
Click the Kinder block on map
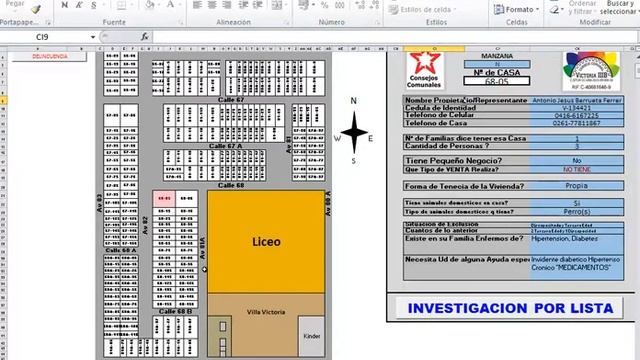click(x=312, y=336)
